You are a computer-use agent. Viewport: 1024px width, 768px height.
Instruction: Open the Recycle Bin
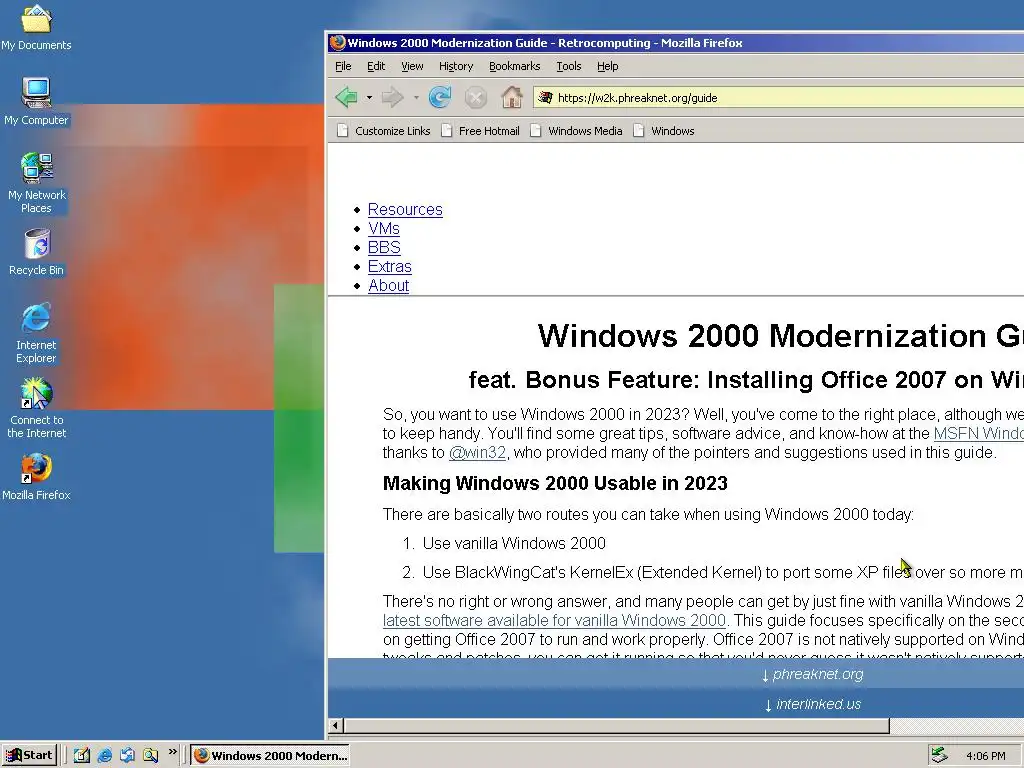[x=37, y=252]
